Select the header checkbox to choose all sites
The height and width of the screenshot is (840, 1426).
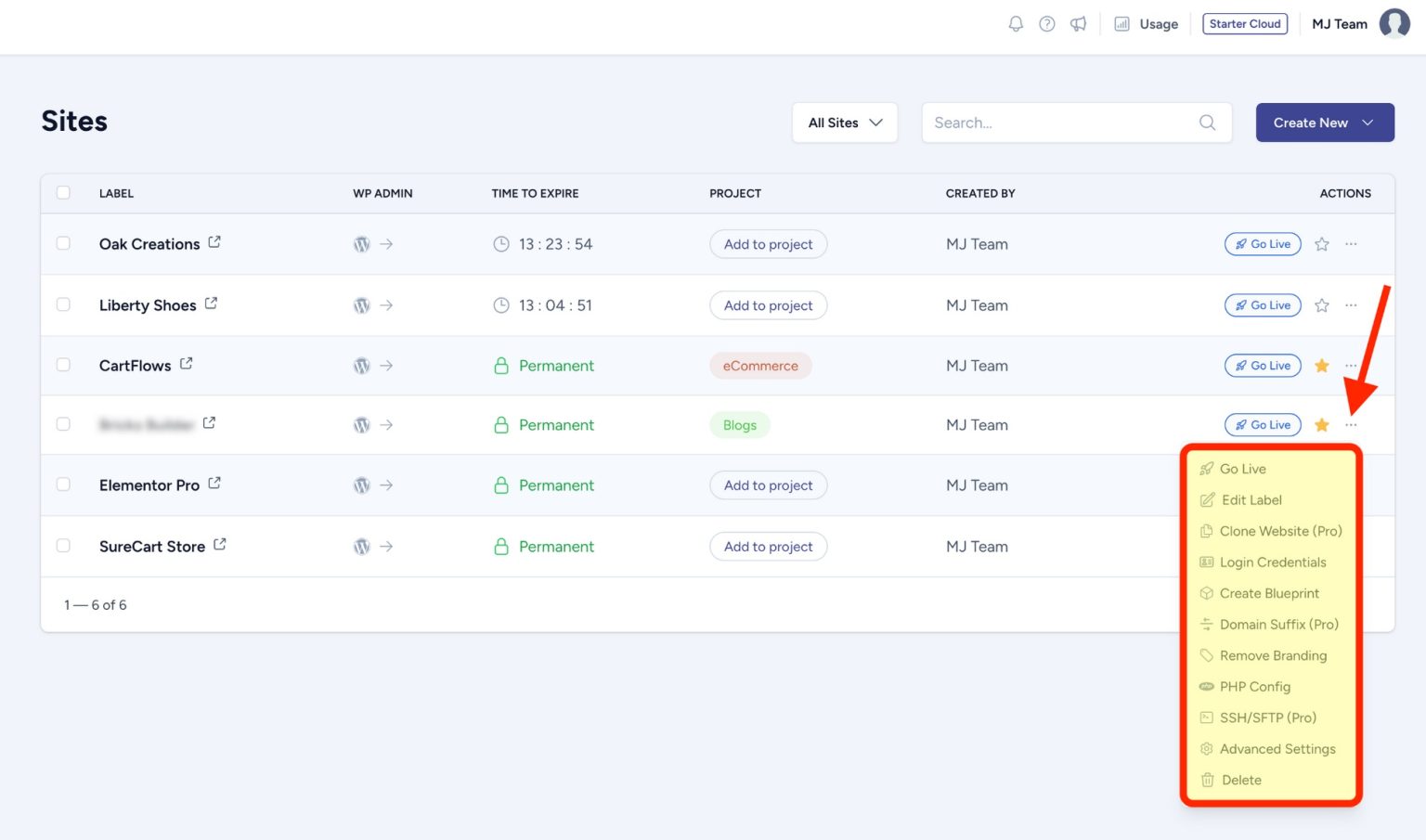[63, 192]
